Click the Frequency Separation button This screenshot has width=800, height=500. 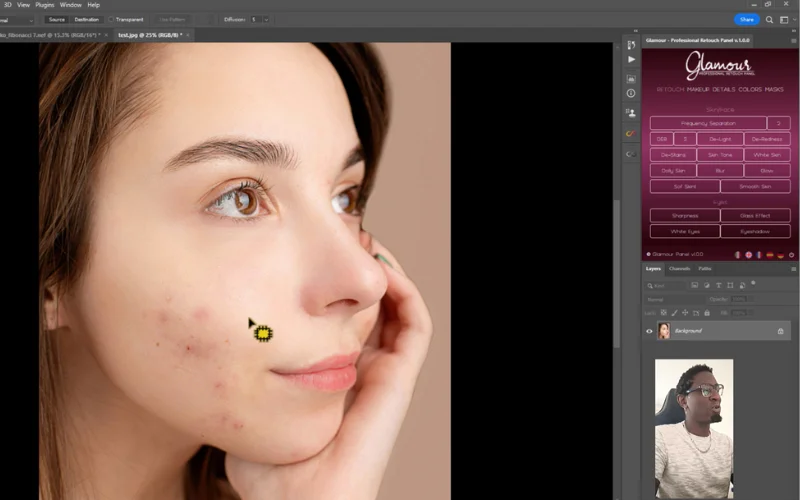tap(707, 123)
